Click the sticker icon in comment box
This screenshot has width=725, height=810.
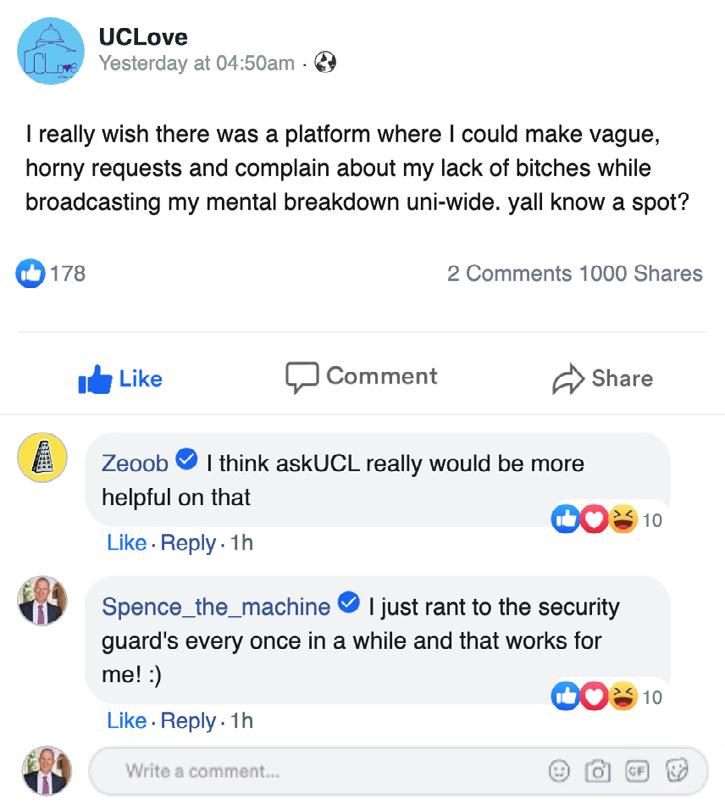point(679,771)
